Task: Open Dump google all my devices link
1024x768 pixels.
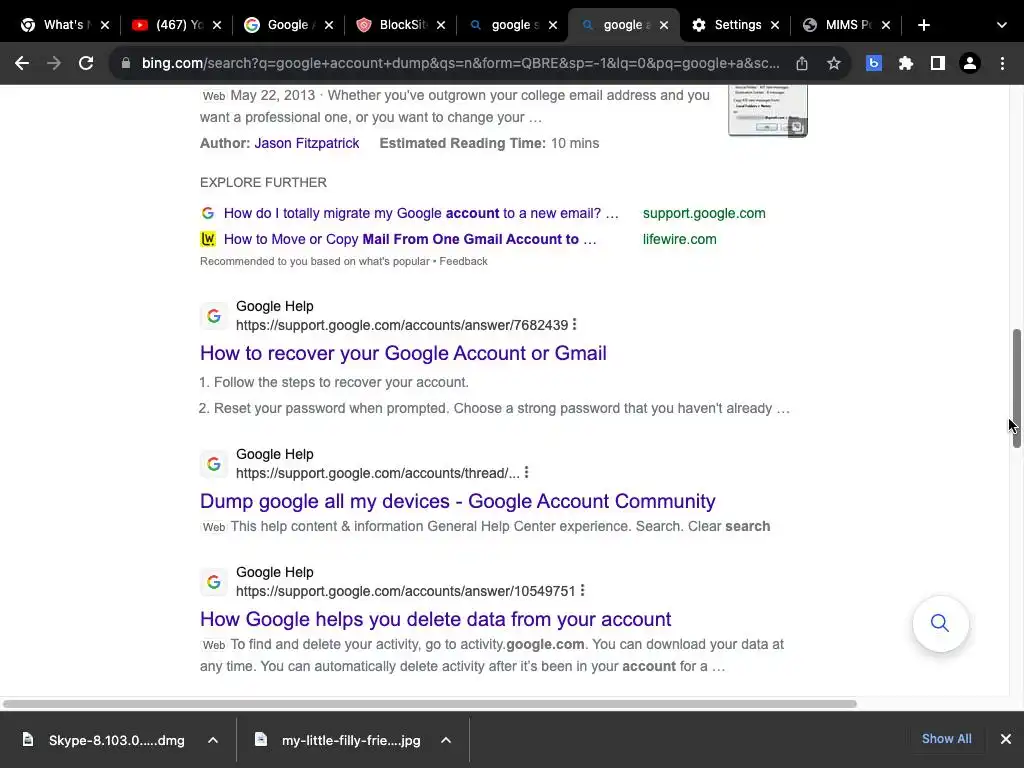Action: (x=457, y=501)
